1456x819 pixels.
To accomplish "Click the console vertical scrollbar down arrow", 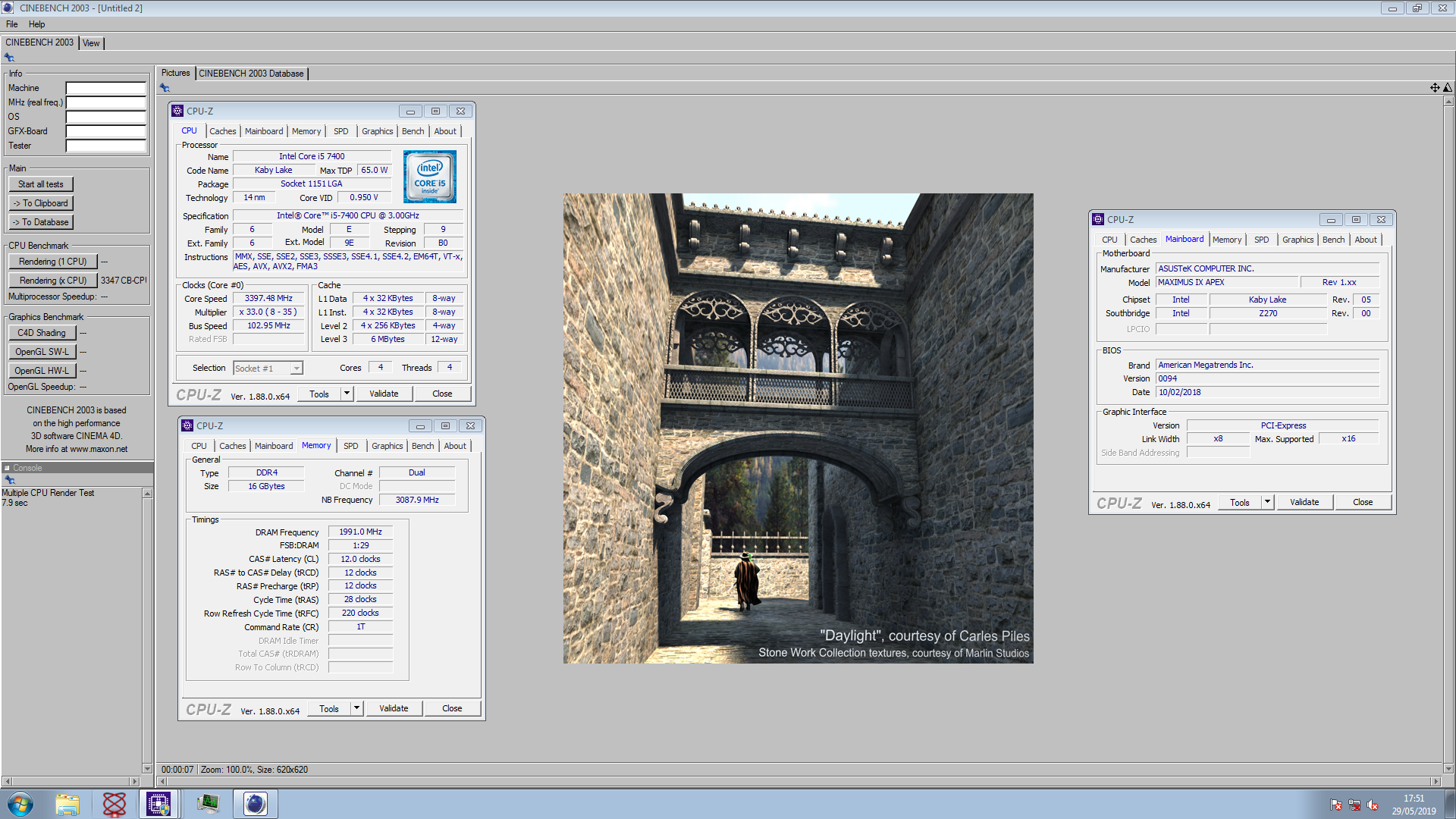I will tap(147, 769).
